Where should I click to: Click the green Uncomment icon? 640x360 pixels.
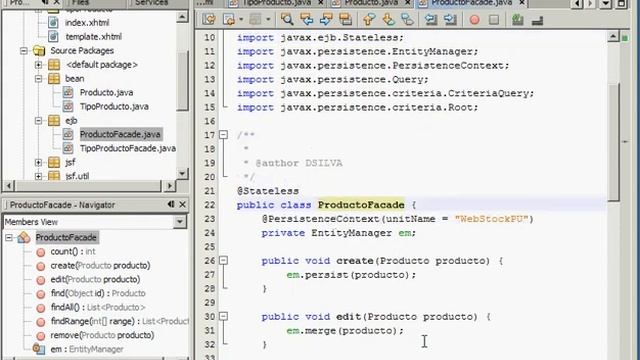[518, 19]
